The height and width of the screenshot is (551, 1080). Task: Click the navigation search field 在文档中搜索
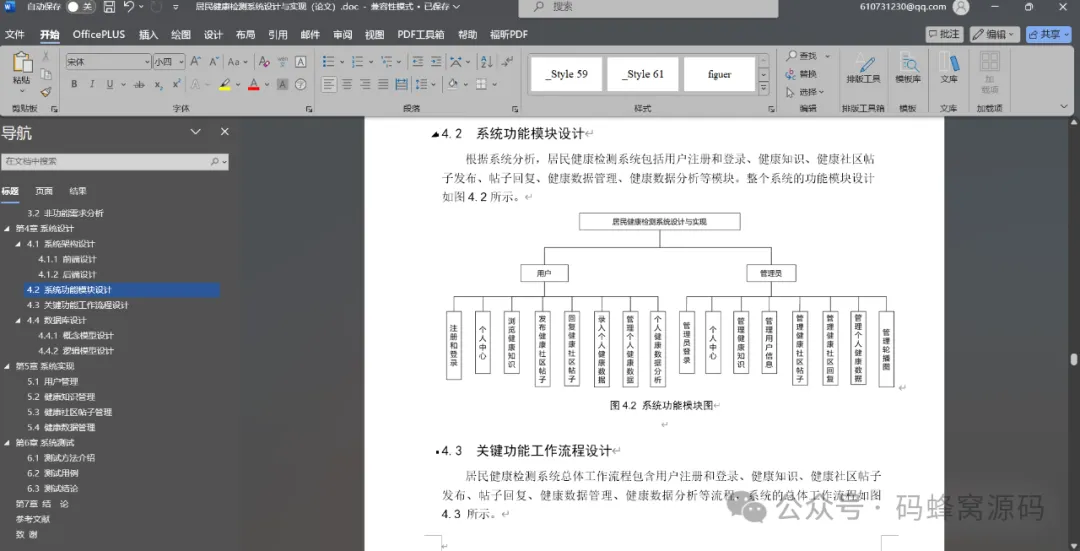114,161
